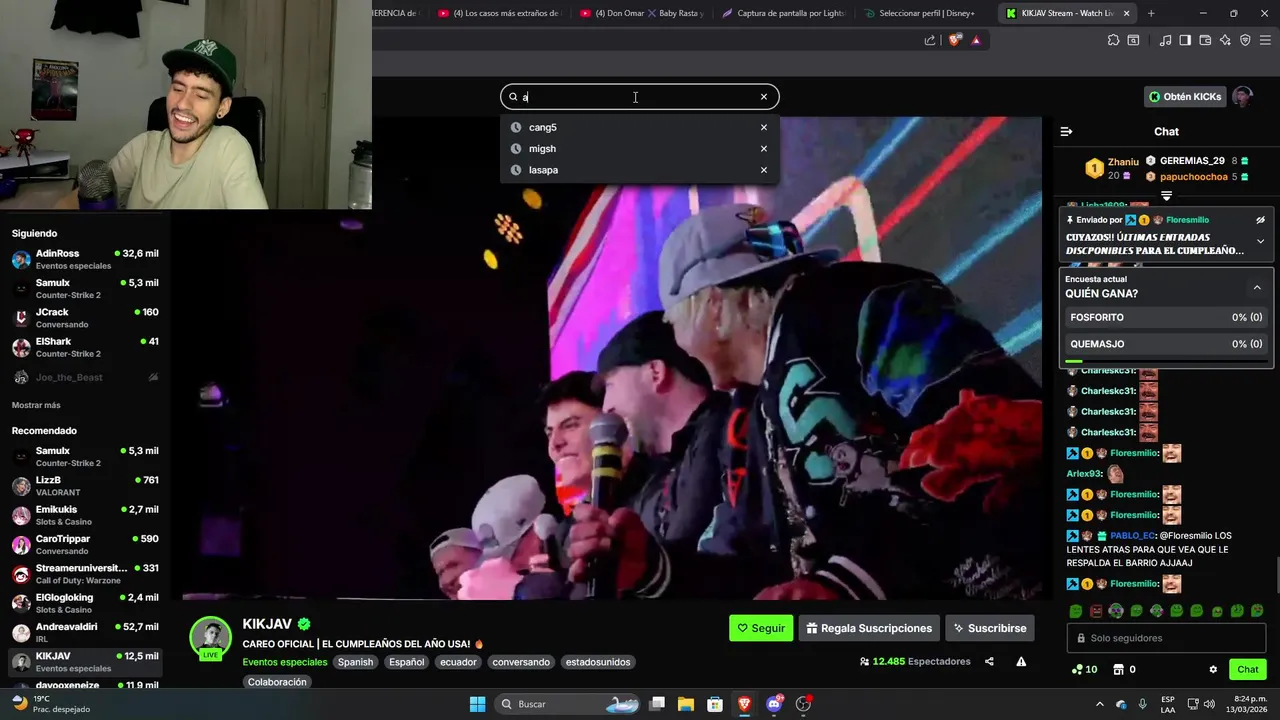Image resolution: width=1280 pixels, height=720 pixels.
Task: Remove cang5 from recent searches
Action: (x=764, y=127)
